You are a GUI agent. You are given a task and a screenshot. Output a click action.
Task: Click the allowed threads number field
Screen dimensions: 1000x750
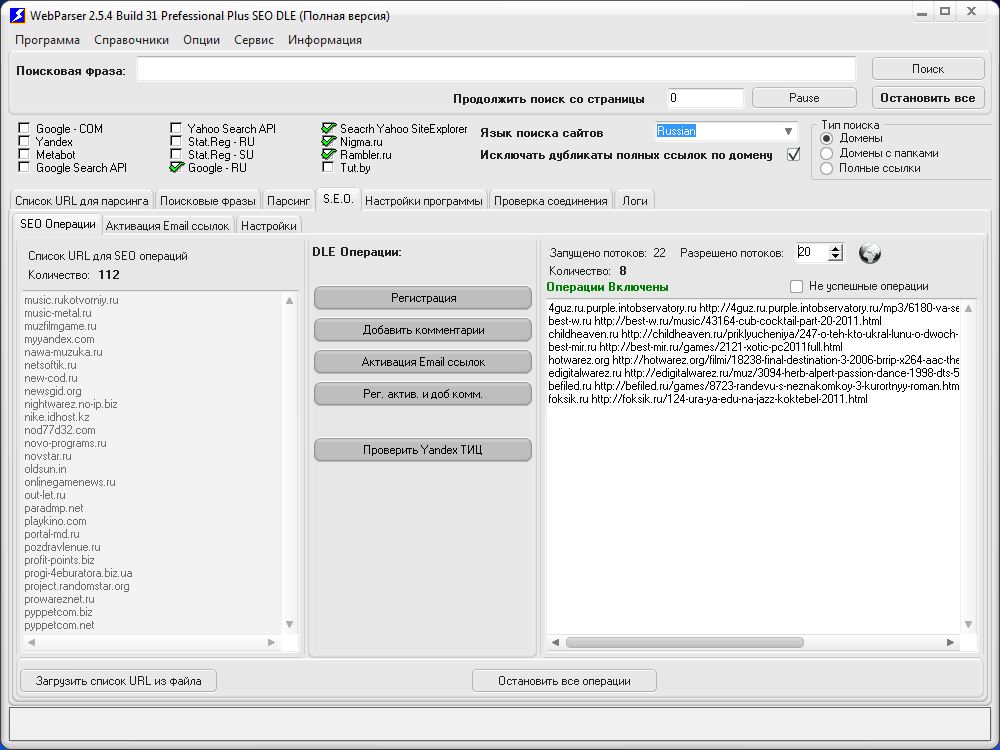(812, 253)
